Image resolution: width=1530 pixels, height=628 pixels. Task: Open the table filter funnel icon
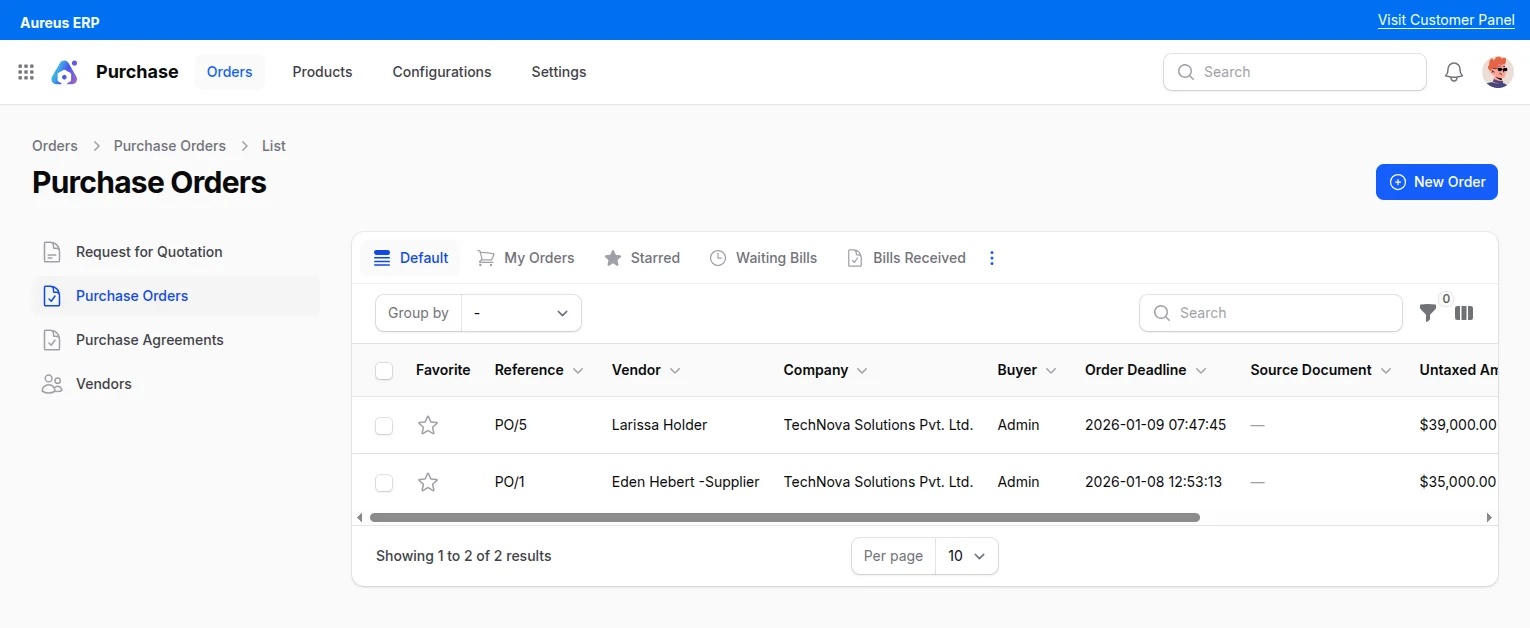pos(1428,313)
